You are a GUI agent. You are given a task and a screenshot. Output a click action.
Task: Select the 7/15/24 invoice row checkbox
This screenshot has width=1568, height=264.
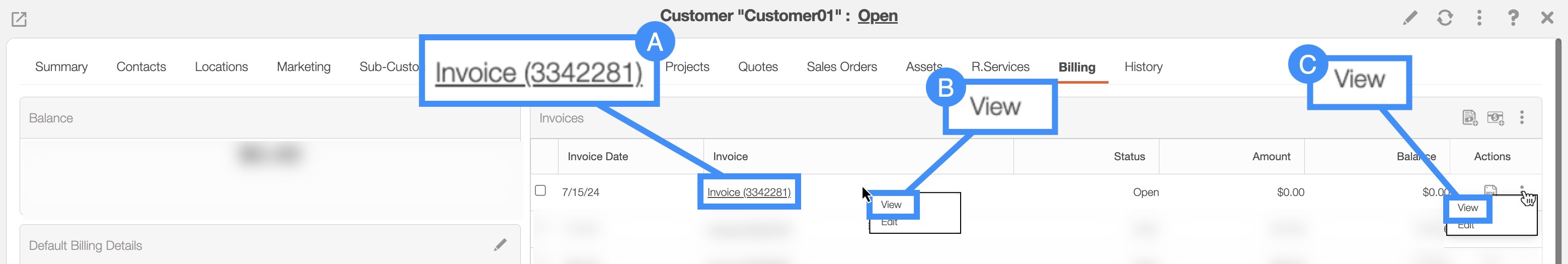[540, 191]
